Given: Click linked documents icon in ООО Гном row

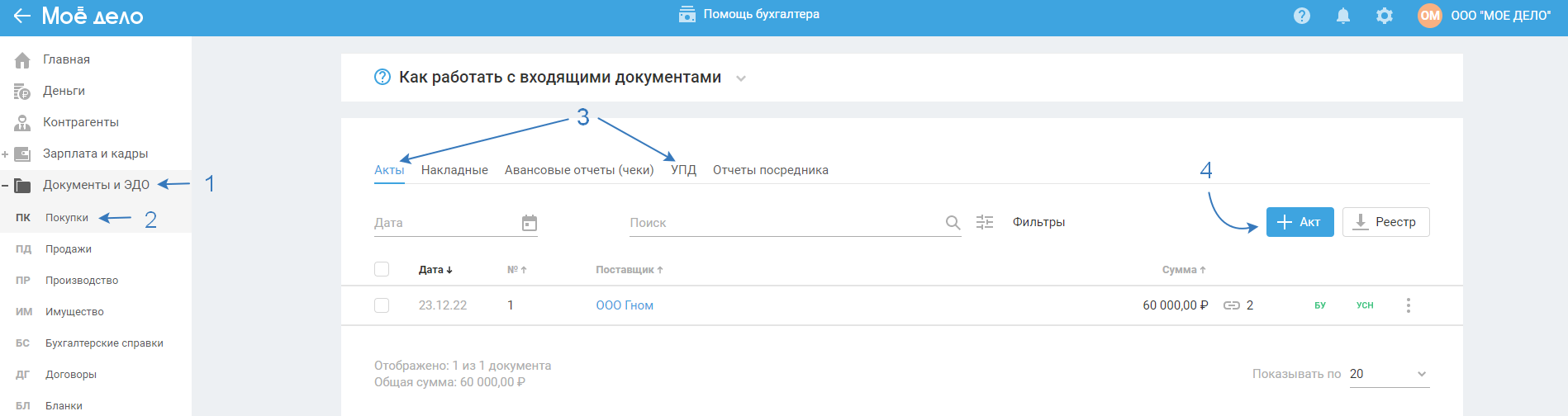Looking at the screenshot, I should tap(1232, 305).
